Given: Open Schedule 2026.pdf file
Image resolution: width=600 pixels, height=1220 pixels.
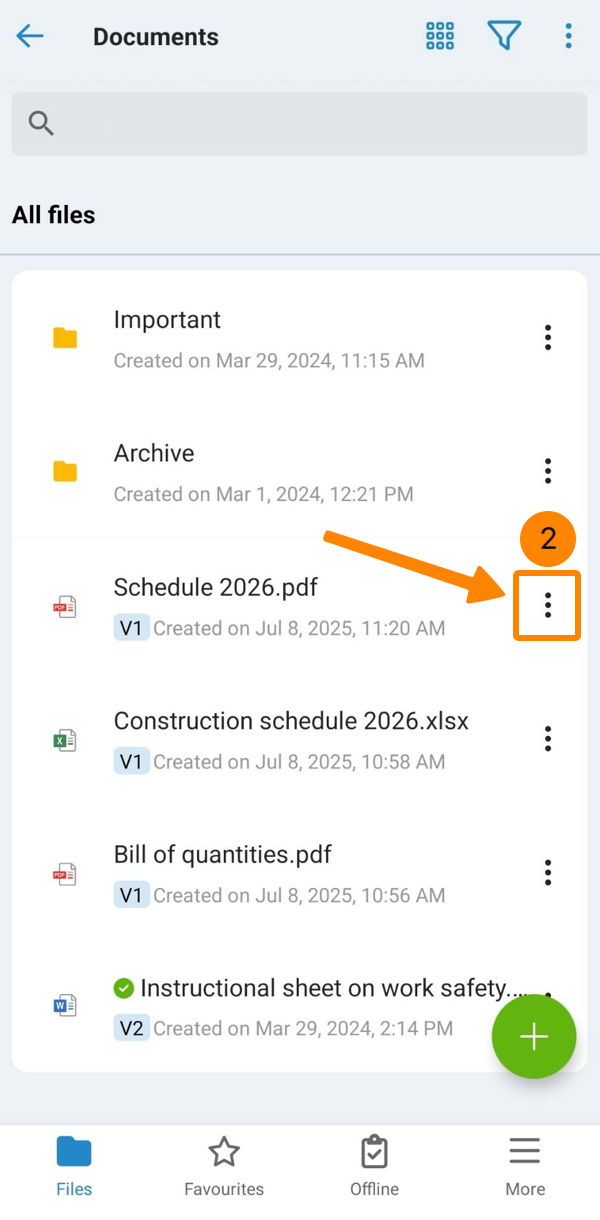Looking at the screenshot, I should [x=216, y=588].
